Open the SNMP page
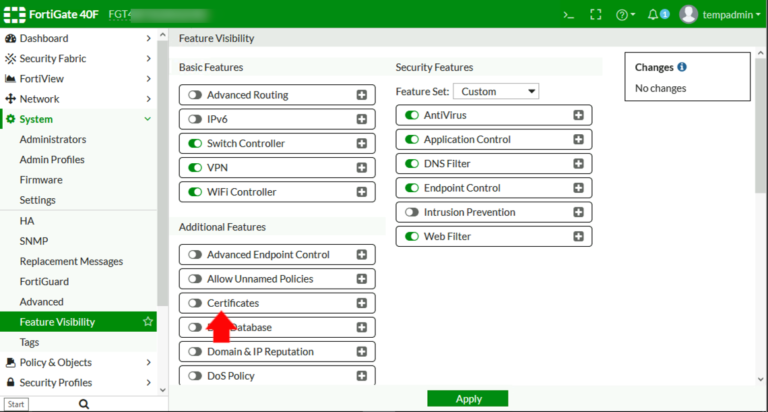The width and height of the screenshot is (768, 412). point(34,241)
